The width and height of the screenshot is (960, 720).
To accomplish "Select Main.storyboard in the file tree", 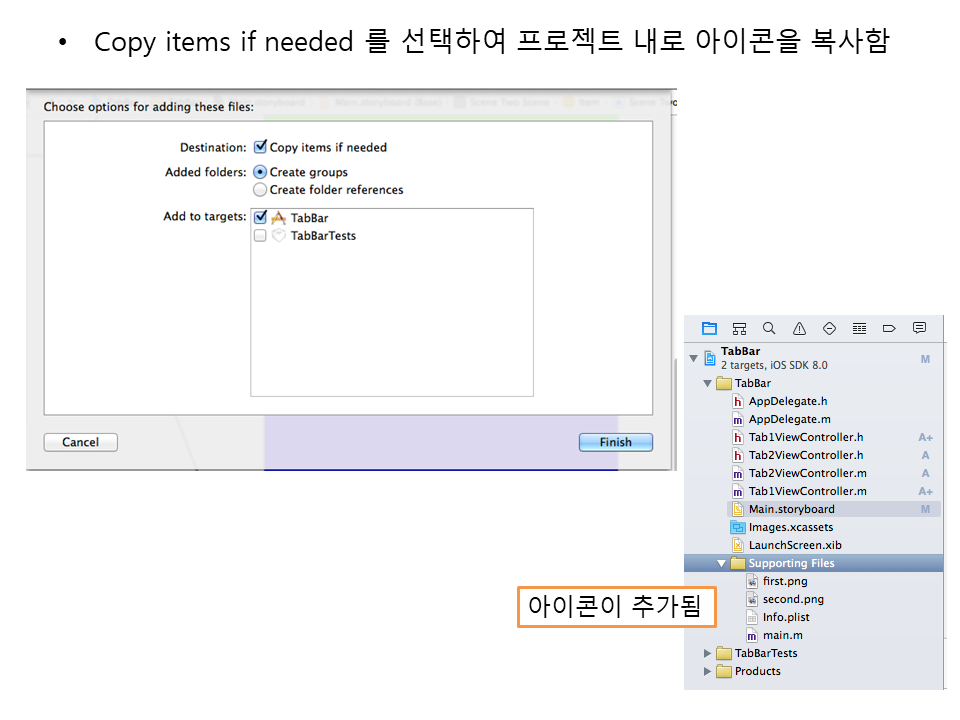I will coord(791,509).
